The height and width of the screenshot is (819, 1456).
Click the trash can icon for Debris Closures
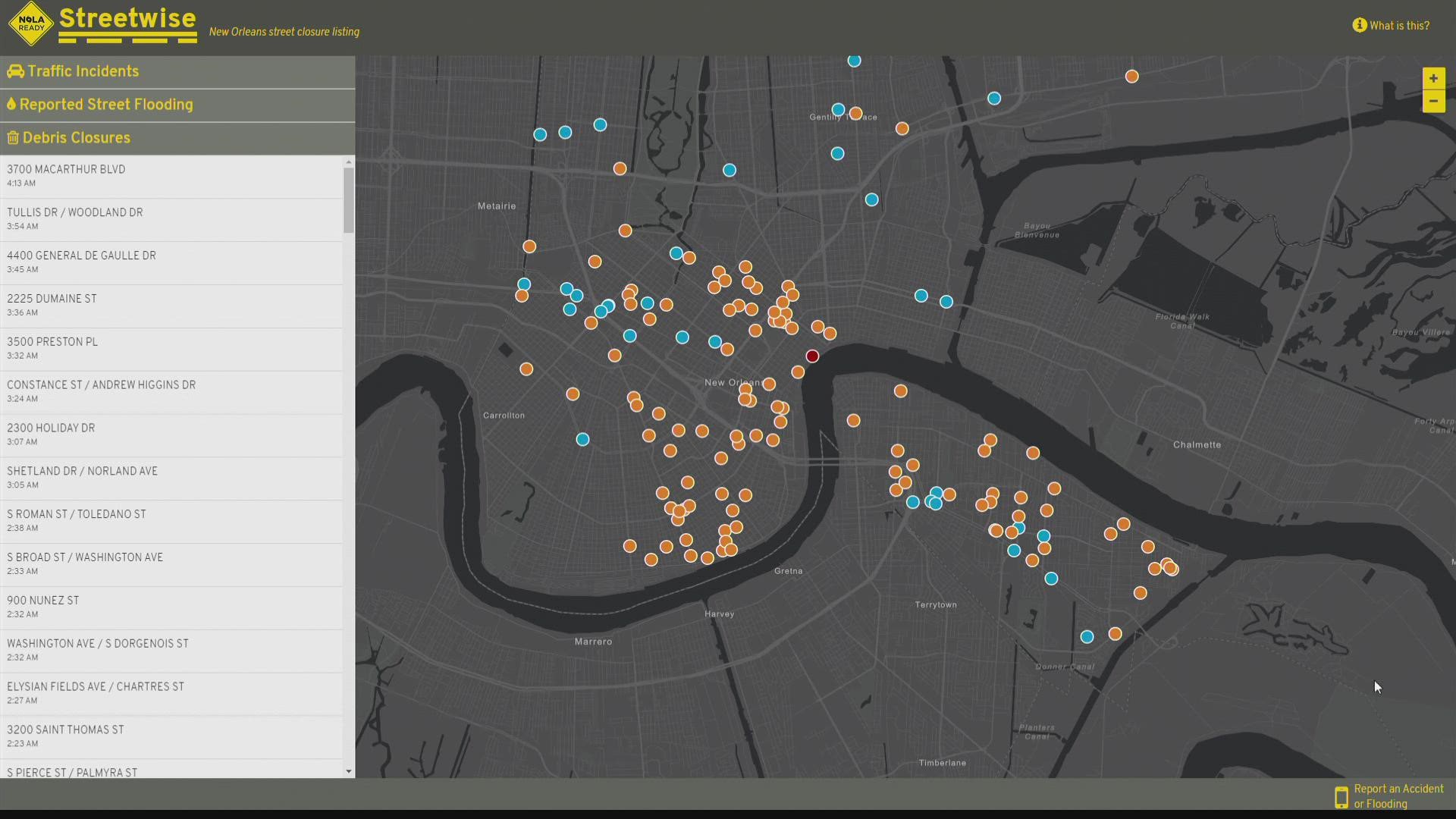[x=13, y=137]
